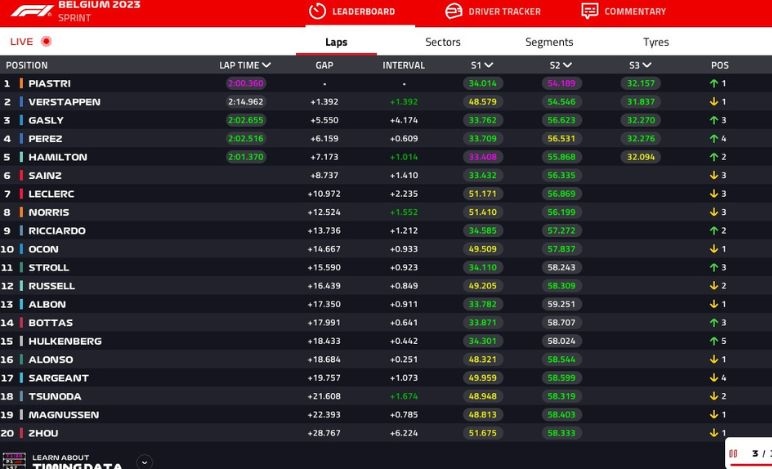Click the Leaderboard stopwatch icon
This screenshot has width=772, height=469.
pos(317,11)
